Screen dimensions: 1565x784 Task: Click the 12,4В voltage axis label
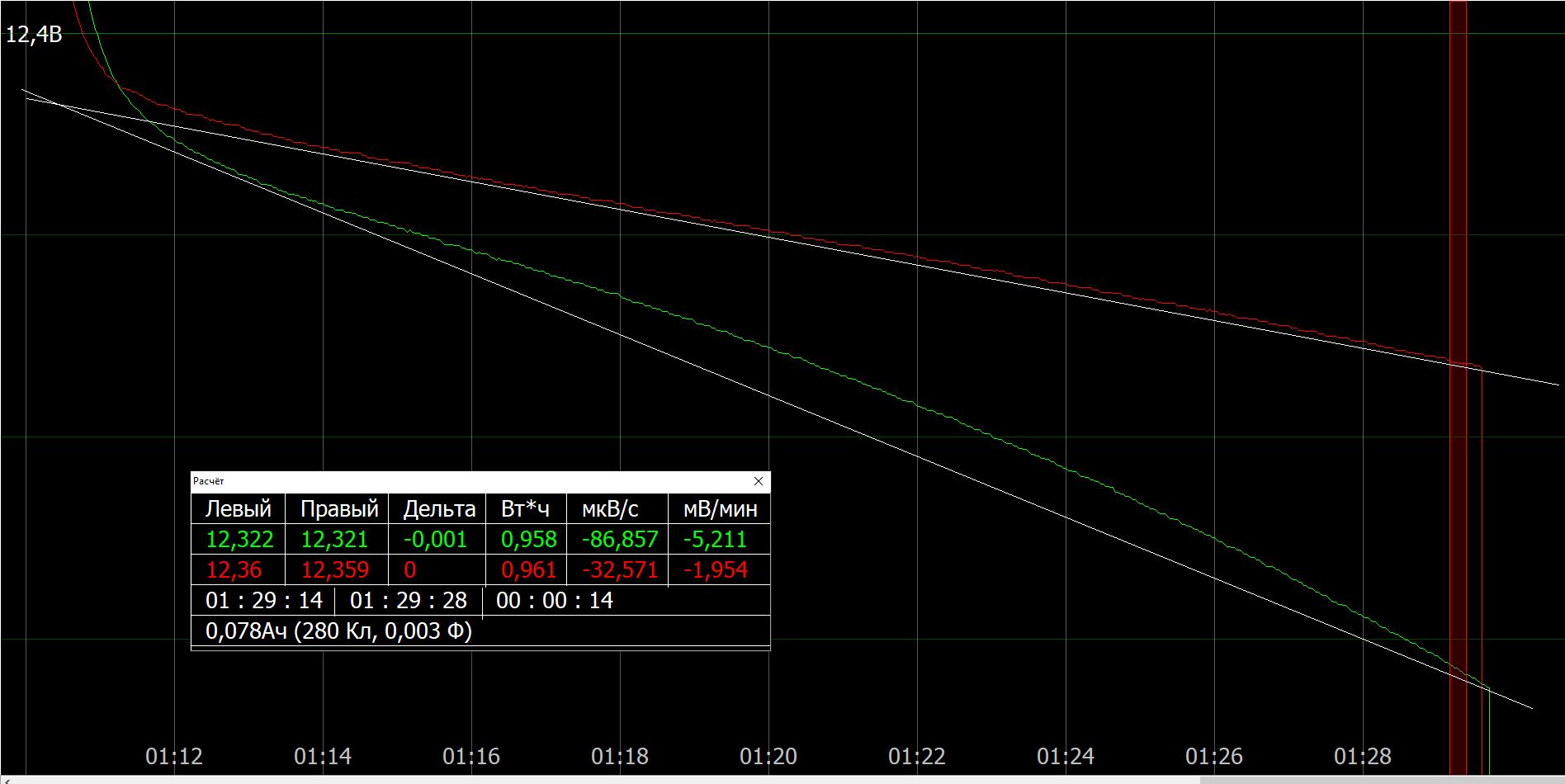coord(34,35)
